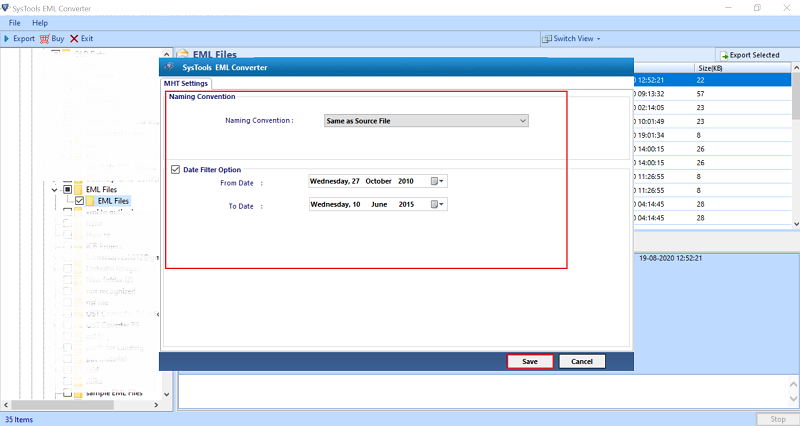Click the dialog title gear icon

coord(169,67)
